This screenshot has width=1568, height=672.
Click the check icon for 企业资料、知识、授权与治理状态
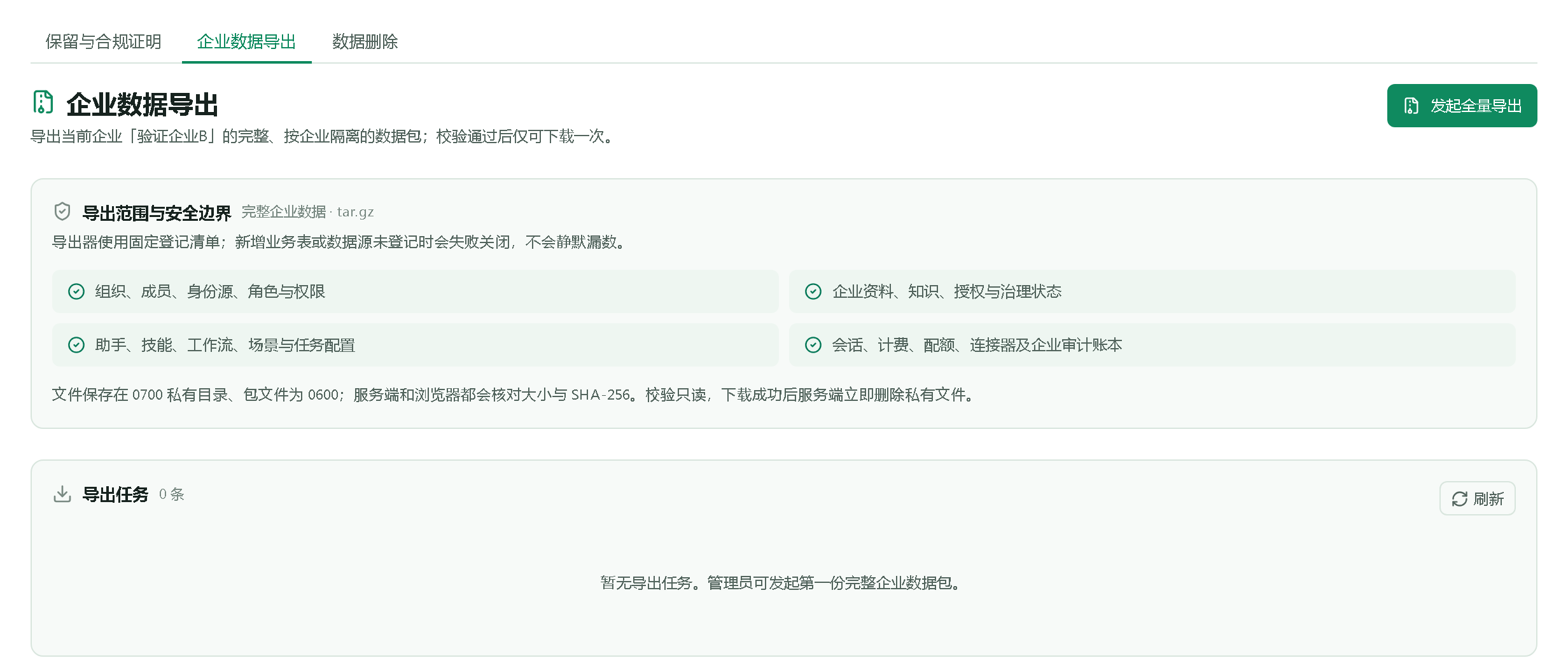coord(813,291)
